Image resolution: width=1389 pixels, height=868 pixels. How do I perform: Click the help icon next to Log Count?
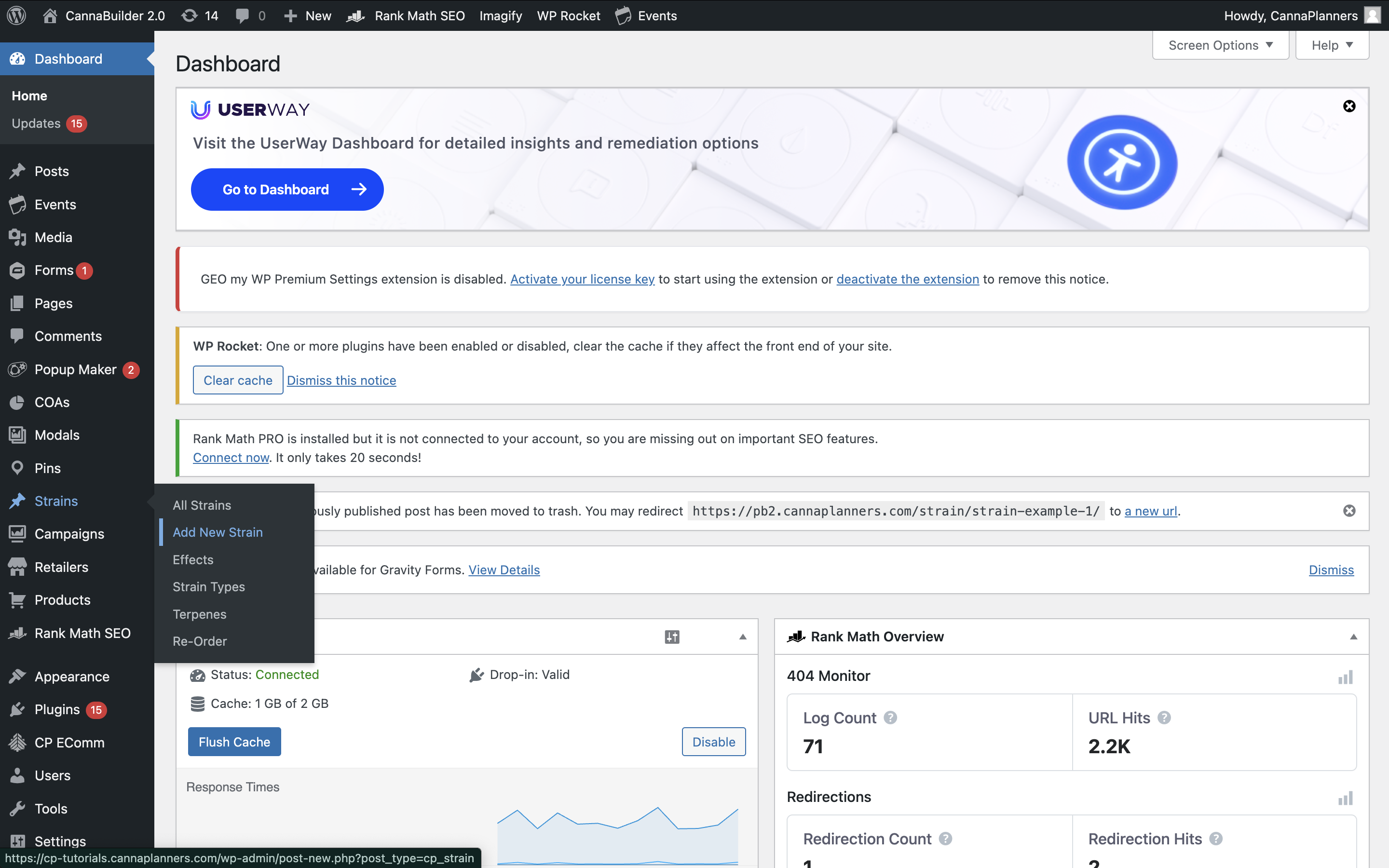[890, 718]
